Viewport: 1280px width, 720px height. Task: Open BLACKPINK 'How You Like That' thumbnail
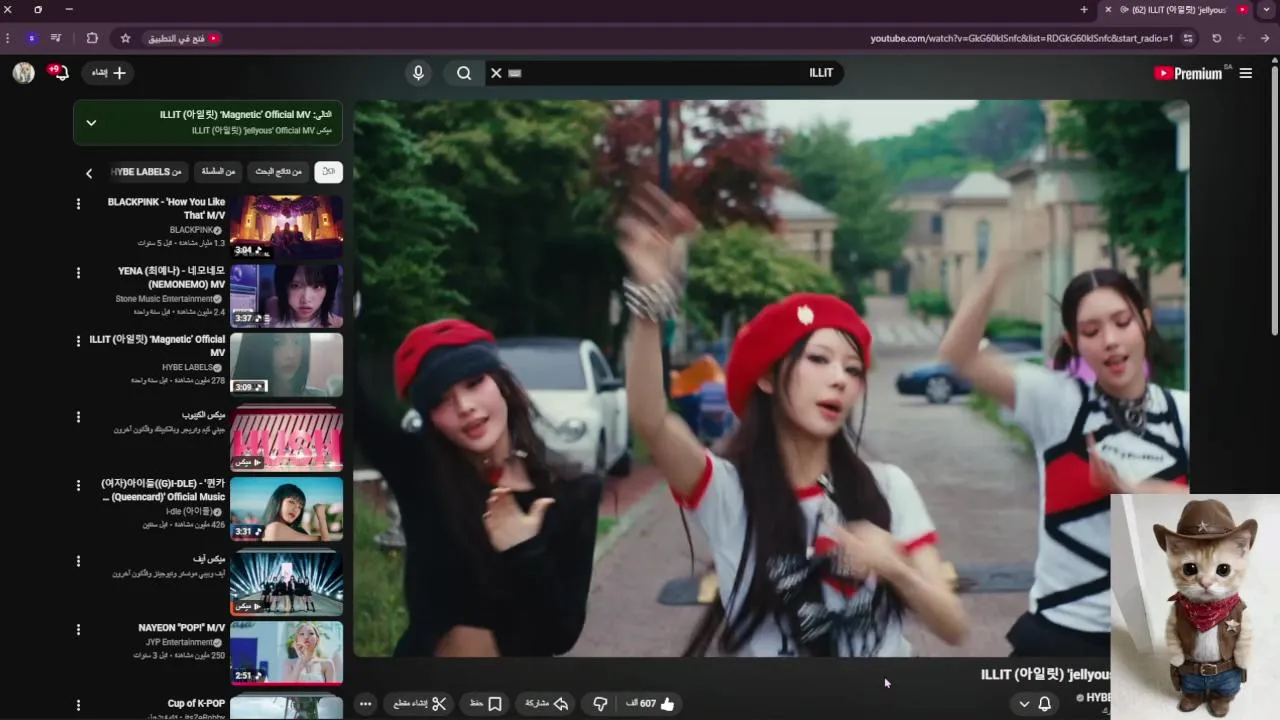click(x=286, y=227)
